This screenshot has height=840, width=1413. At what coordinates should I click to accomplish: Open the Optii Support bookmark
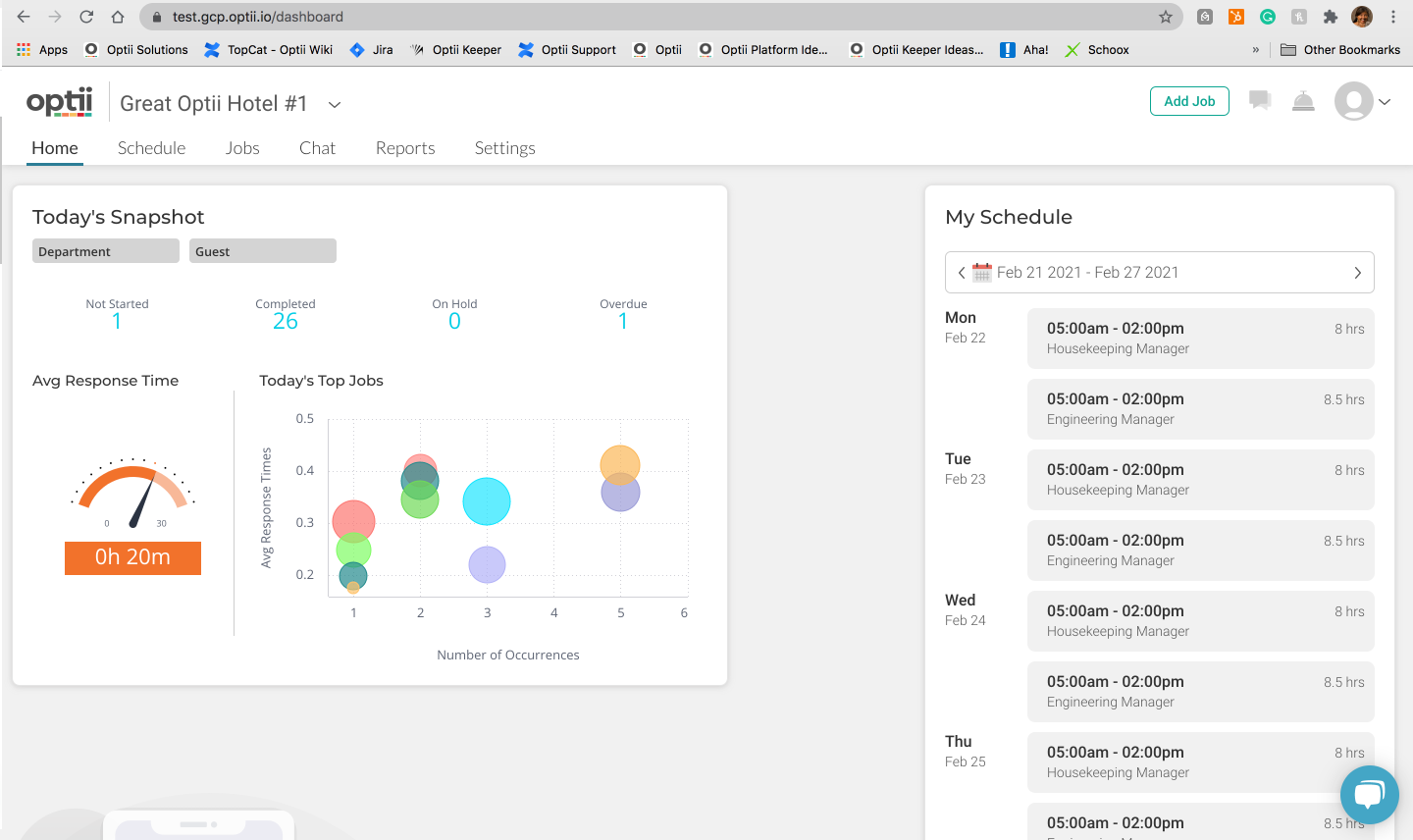pos(567,50)
